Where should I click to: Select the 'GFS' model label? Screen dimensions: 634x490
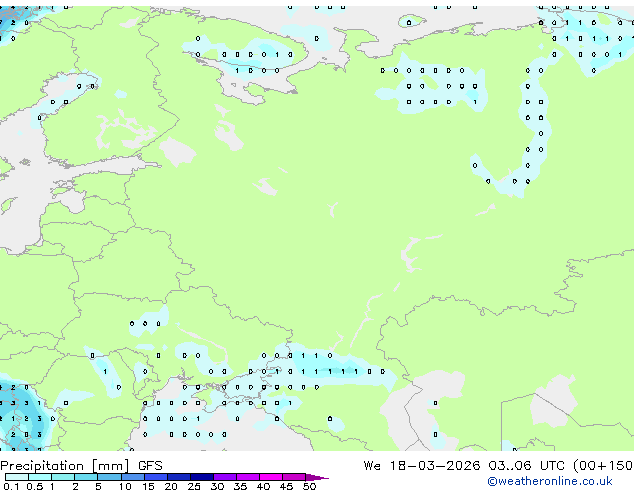tap(150, 466)
